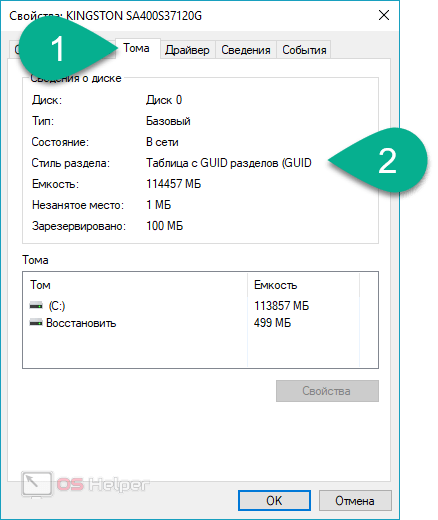
Task: Select the drive icon of Восстановить volume
Action: click(x=36, y=323)
